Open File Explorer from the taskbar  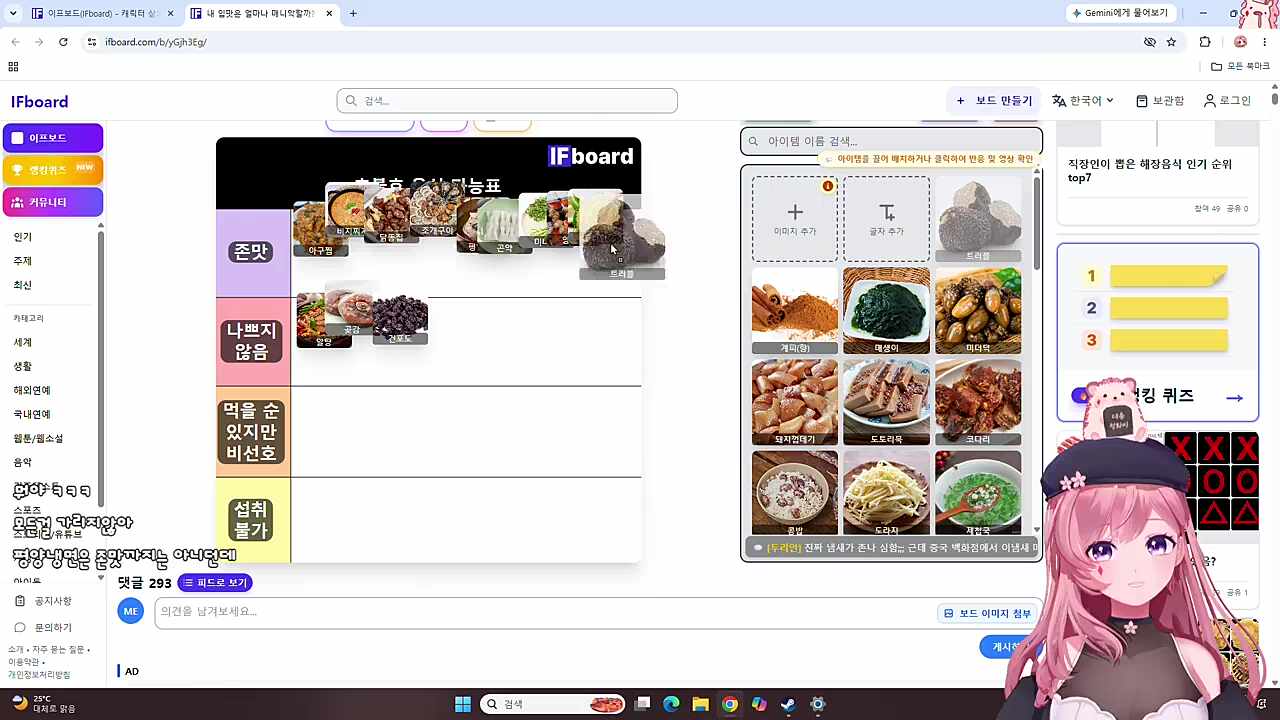pyautogui.click(x=700, y=704)
